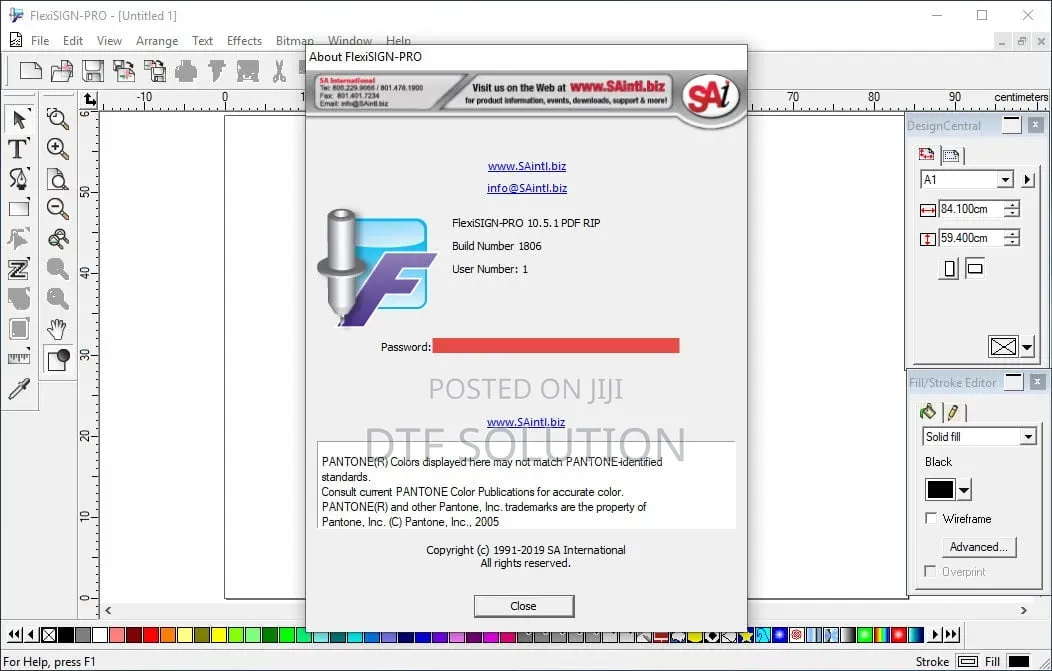The width and height of the screenshot is (1052, 671).
Task: Click the width 84.100cm spinner arrows
Action: 1012,209
